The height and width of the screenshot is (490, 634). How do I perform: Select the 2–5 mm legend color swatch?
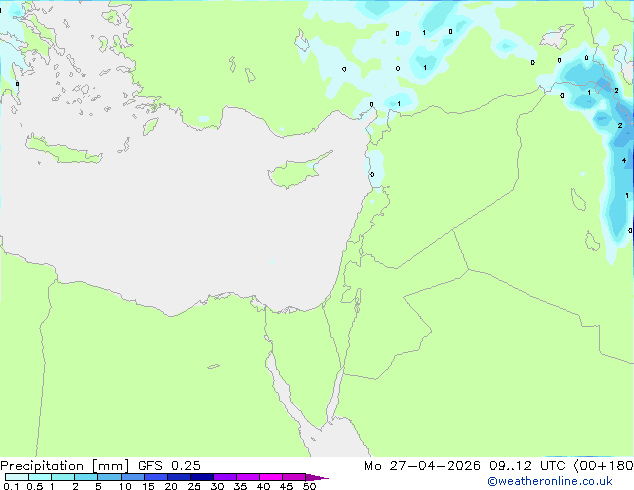(86, 477)
